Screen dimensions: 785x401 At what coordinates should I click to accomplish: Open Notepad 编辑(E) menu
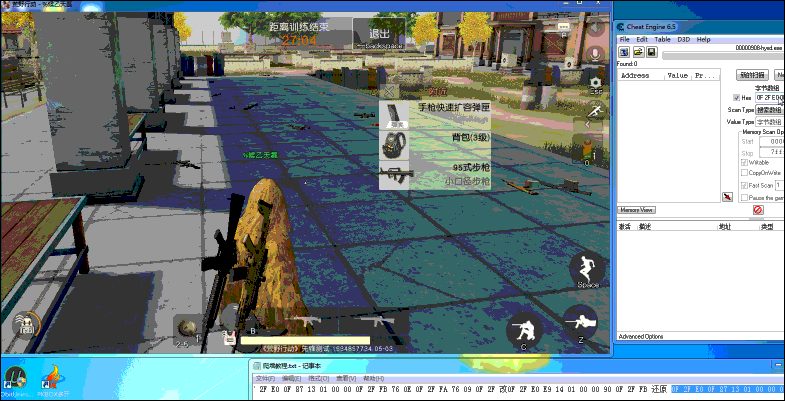coord(291,378)
